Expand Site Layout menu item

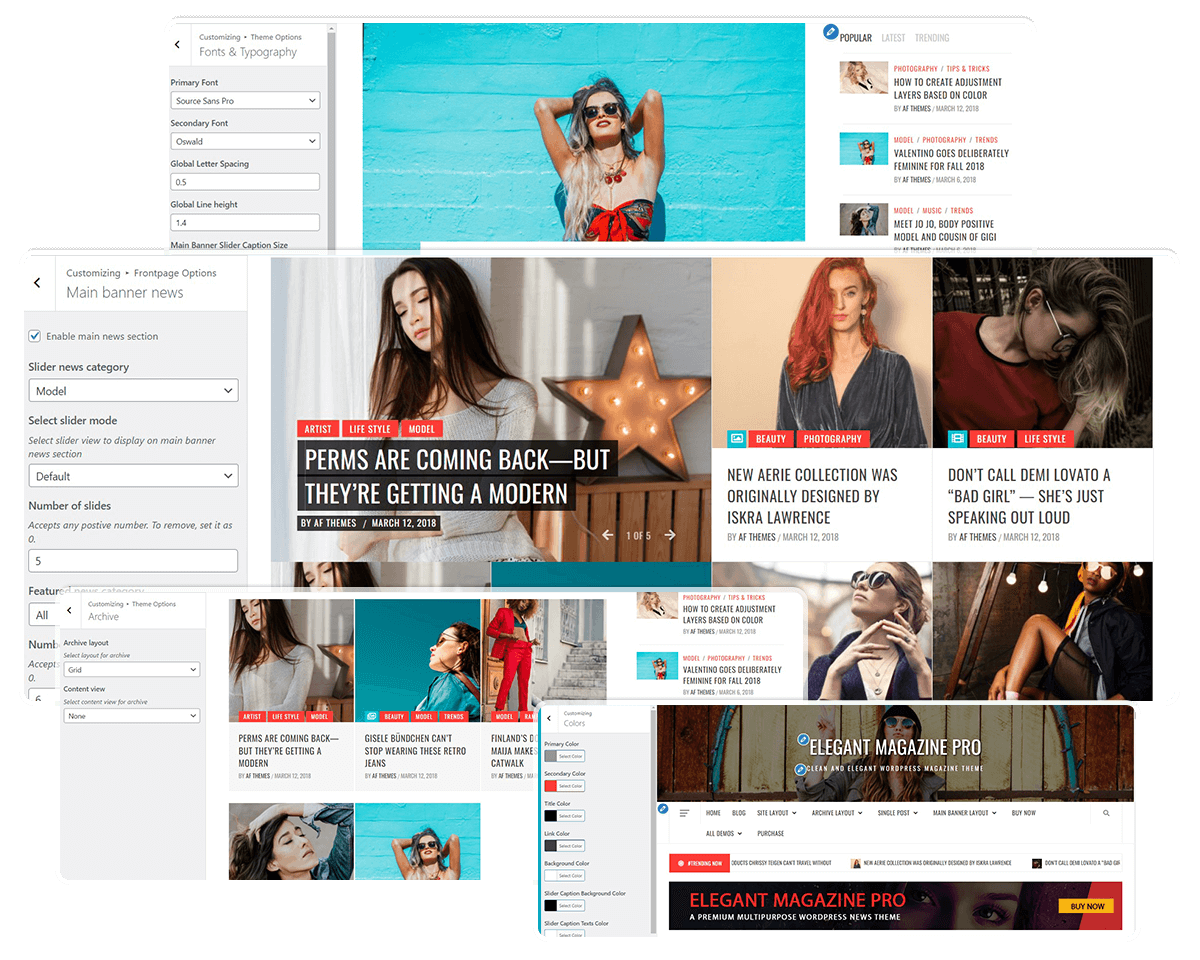pyautogui.click(x=777, y=813)
